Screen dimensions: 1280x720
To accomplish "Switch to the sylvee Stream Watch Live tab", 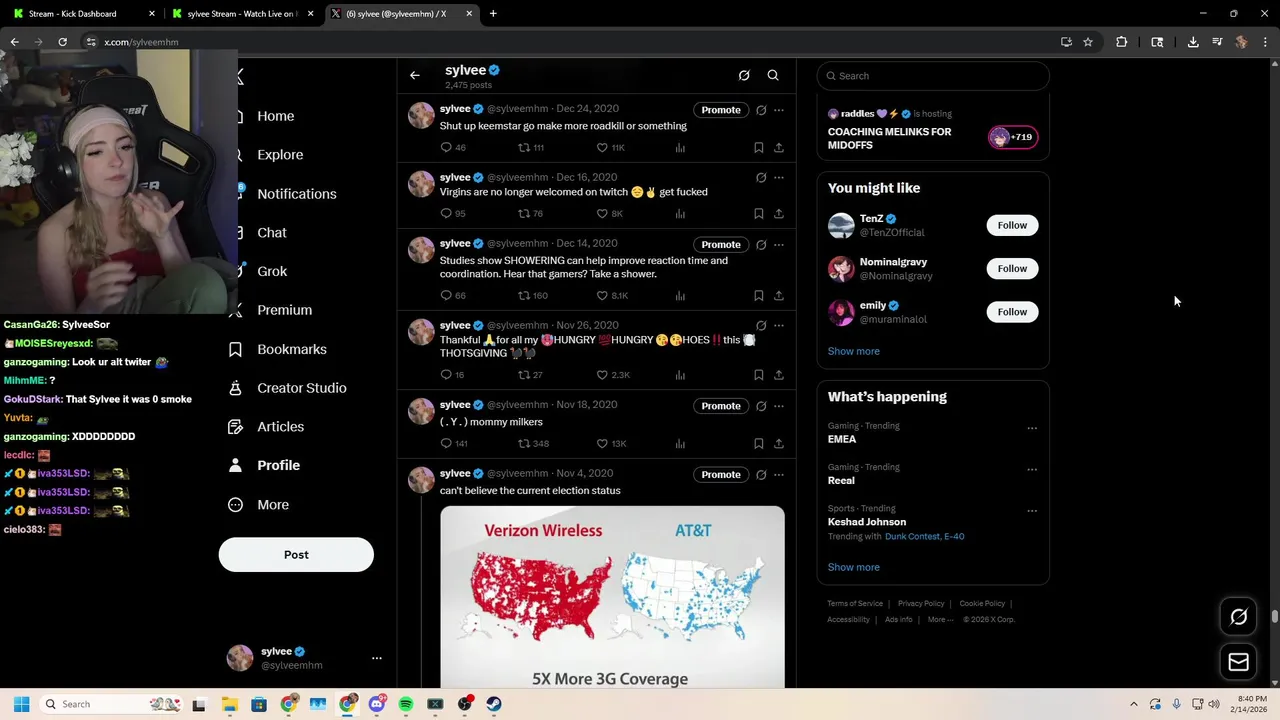I will point(244,14).
